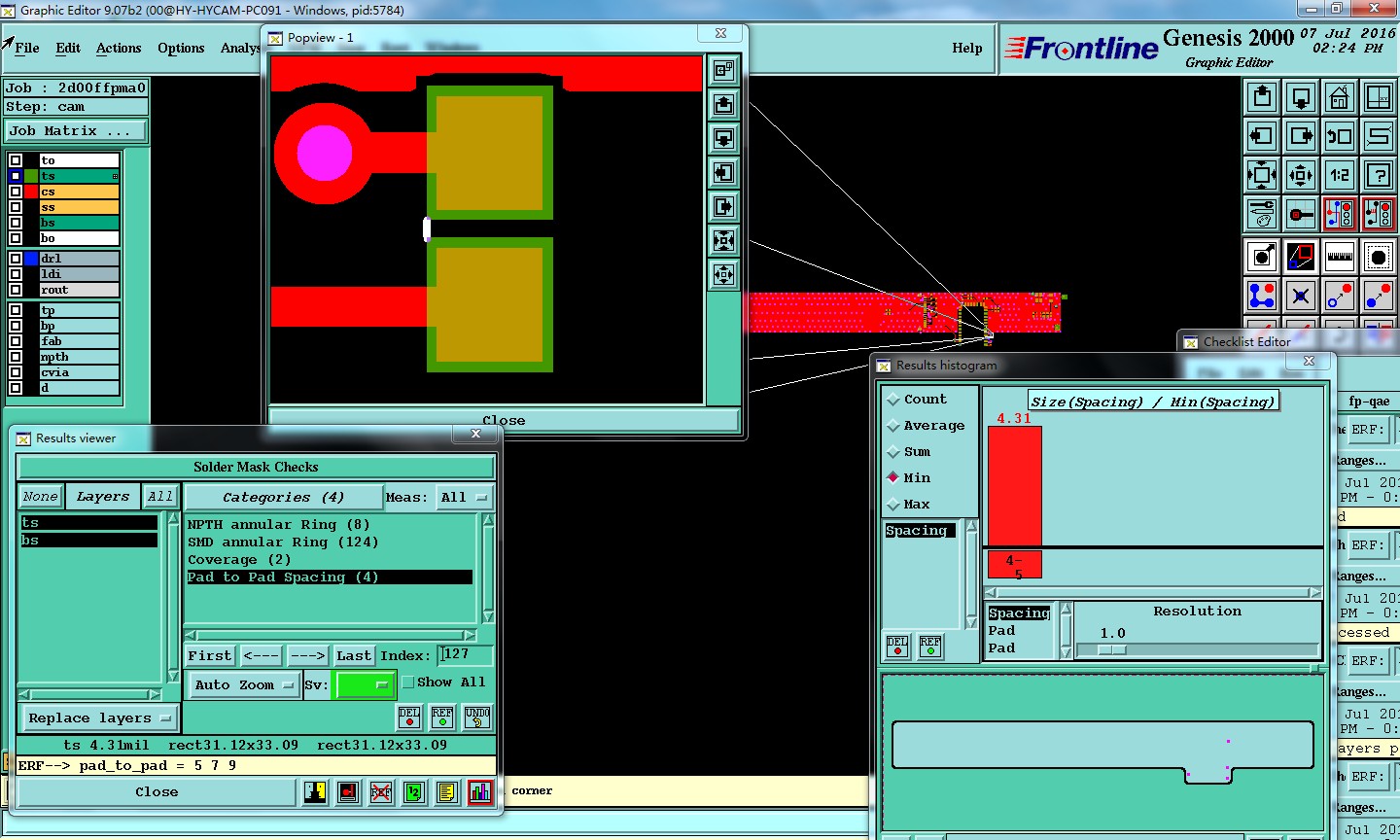Select the Average radio option

pos(893,426)
